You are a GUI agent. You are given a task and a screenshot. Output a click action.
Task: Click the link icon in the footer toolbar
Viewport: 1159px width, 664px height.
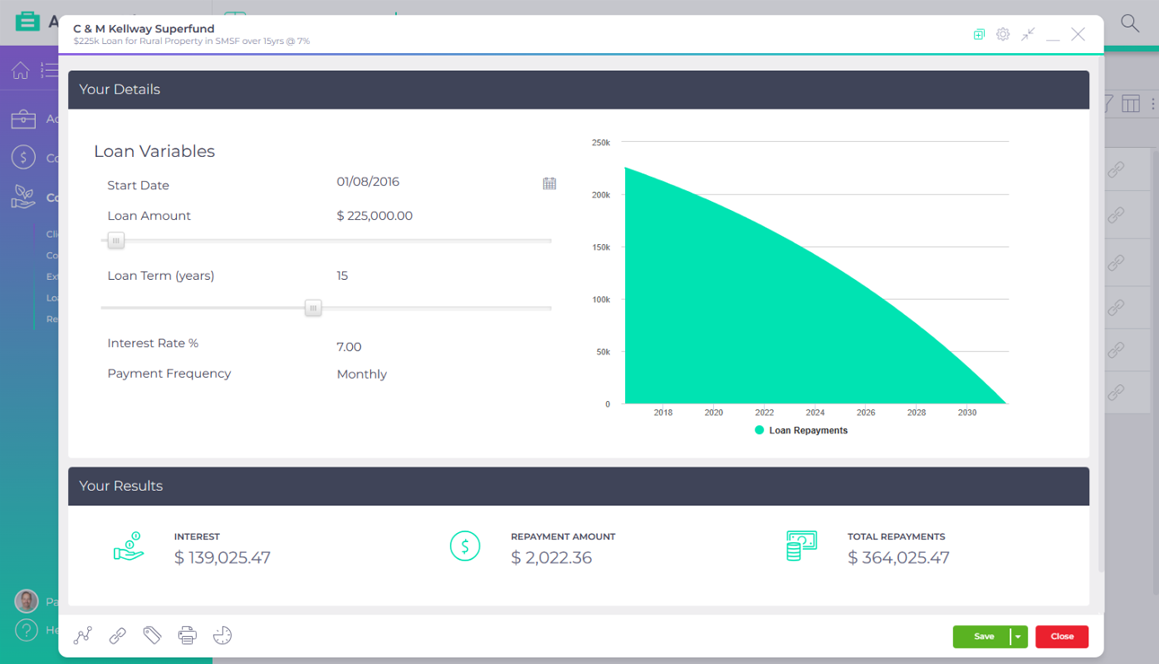point(117,635)
